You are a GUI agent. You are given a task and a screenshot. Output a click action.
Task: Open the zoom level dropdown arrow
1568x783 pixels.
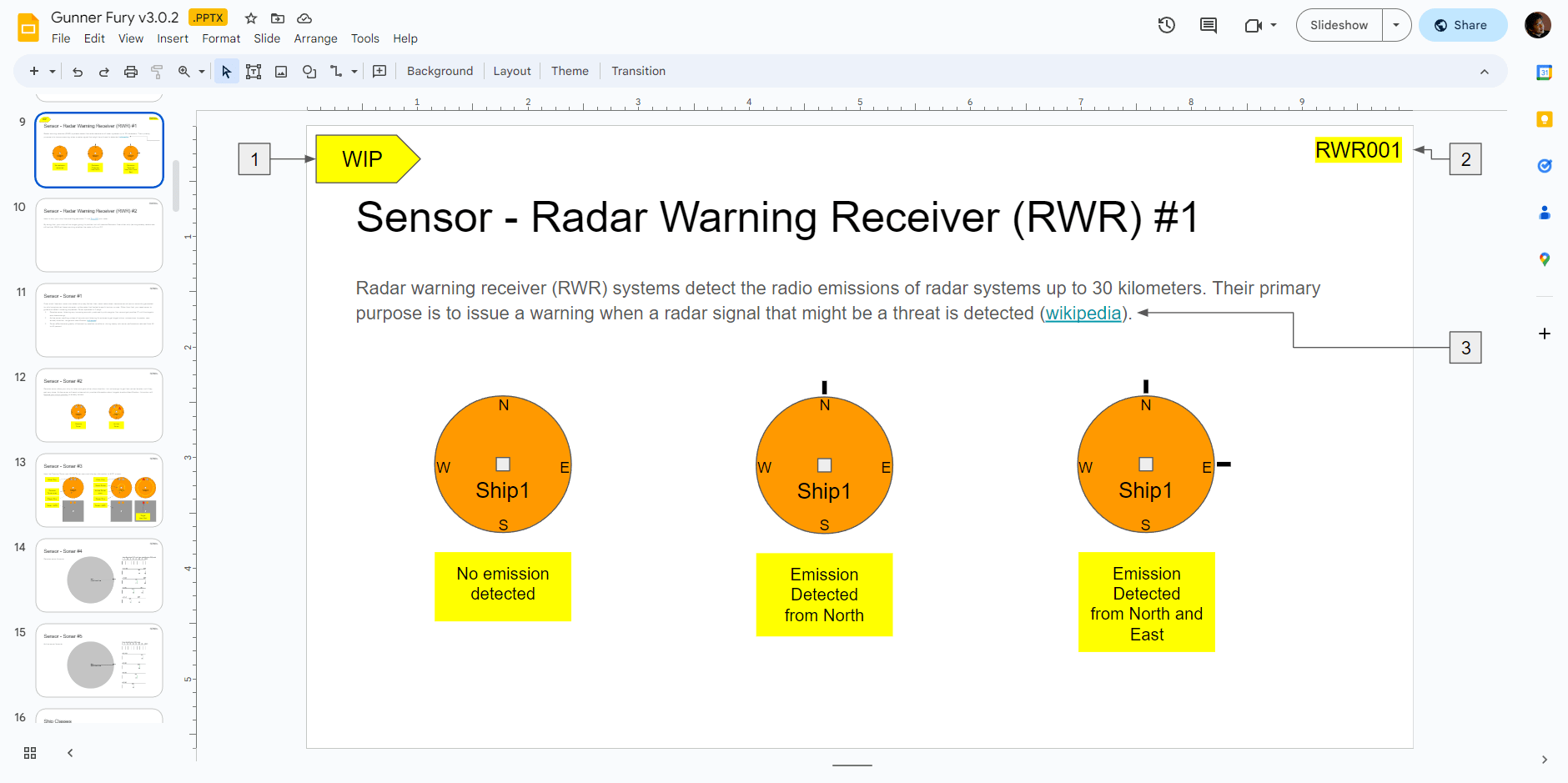[202, 72]
